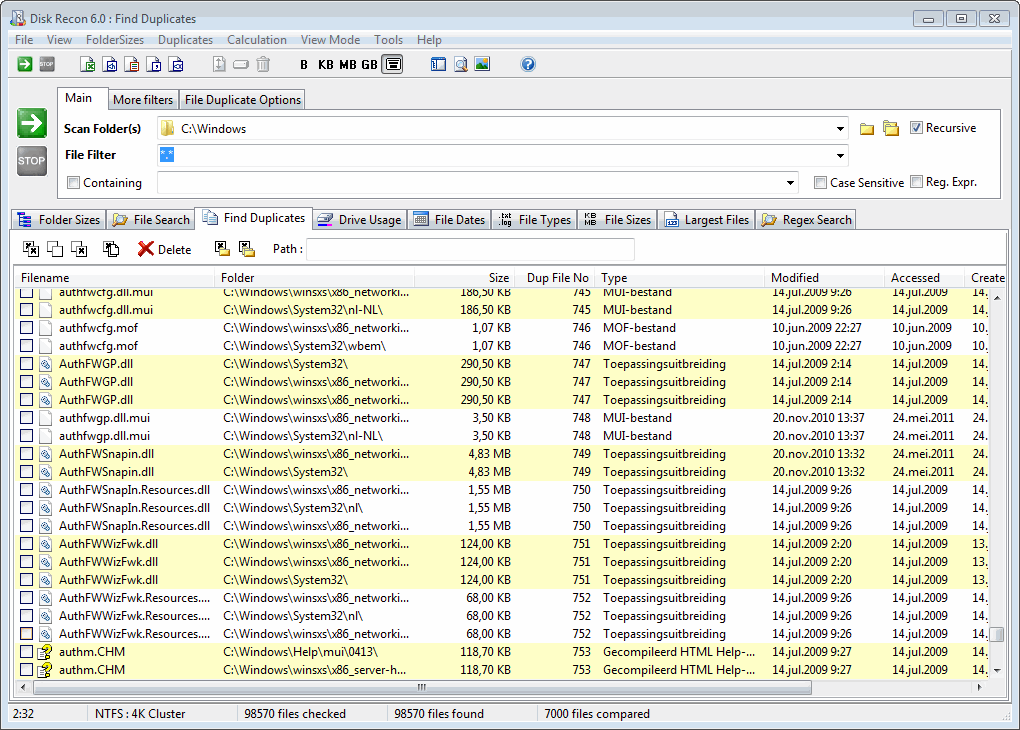Click the magnifier preview icon in toolbar

(461, 64)
